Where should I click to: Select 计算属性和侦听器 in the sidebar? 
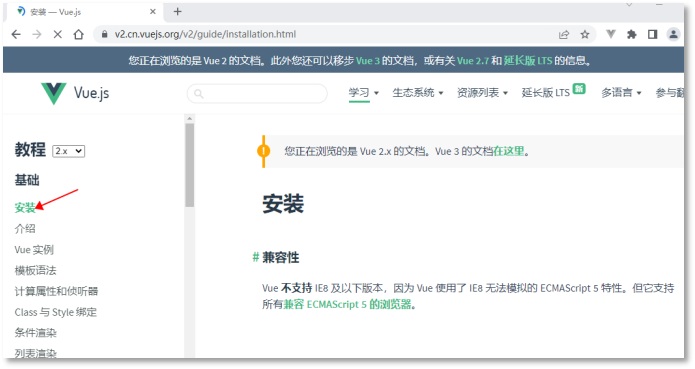pyautogui.click(x=56, y=291)
